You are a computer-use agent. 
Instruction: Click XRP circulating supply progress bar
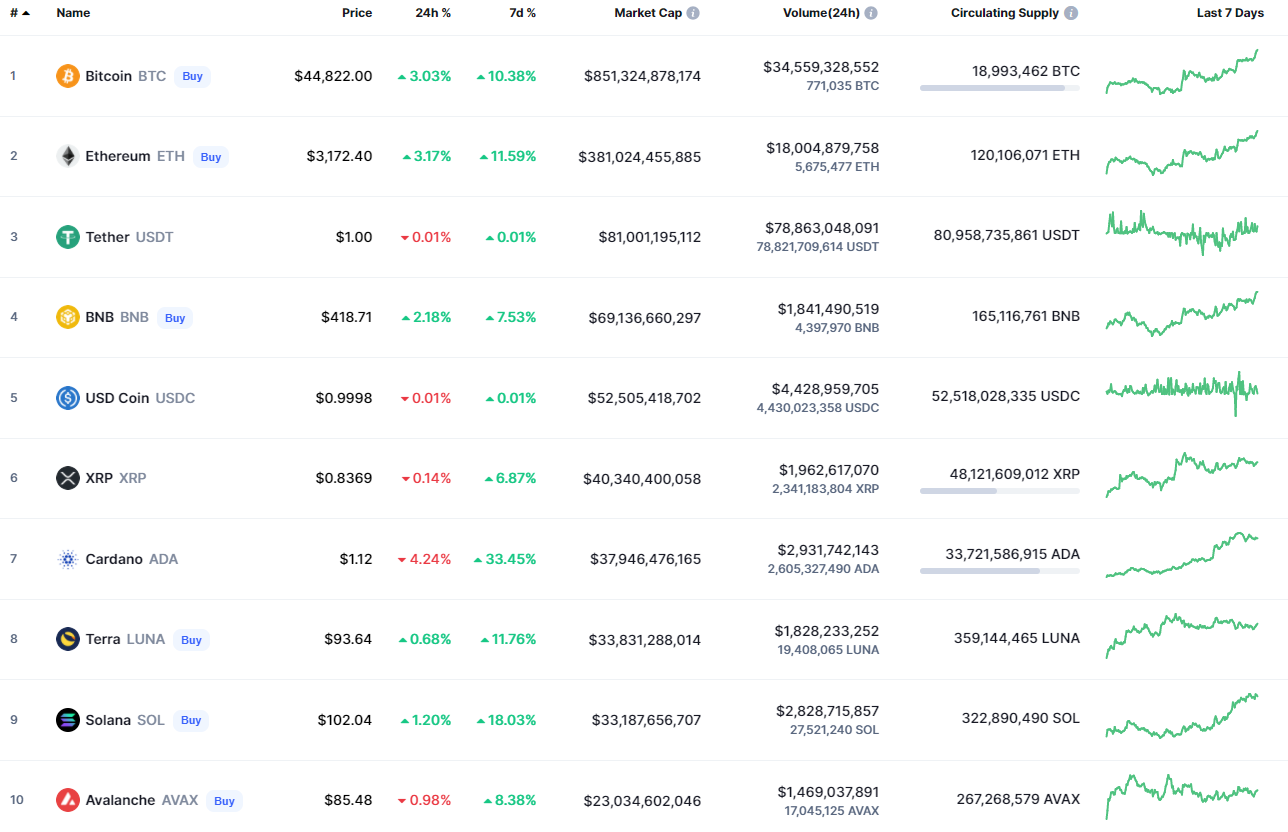click(x=1000, y=490)
